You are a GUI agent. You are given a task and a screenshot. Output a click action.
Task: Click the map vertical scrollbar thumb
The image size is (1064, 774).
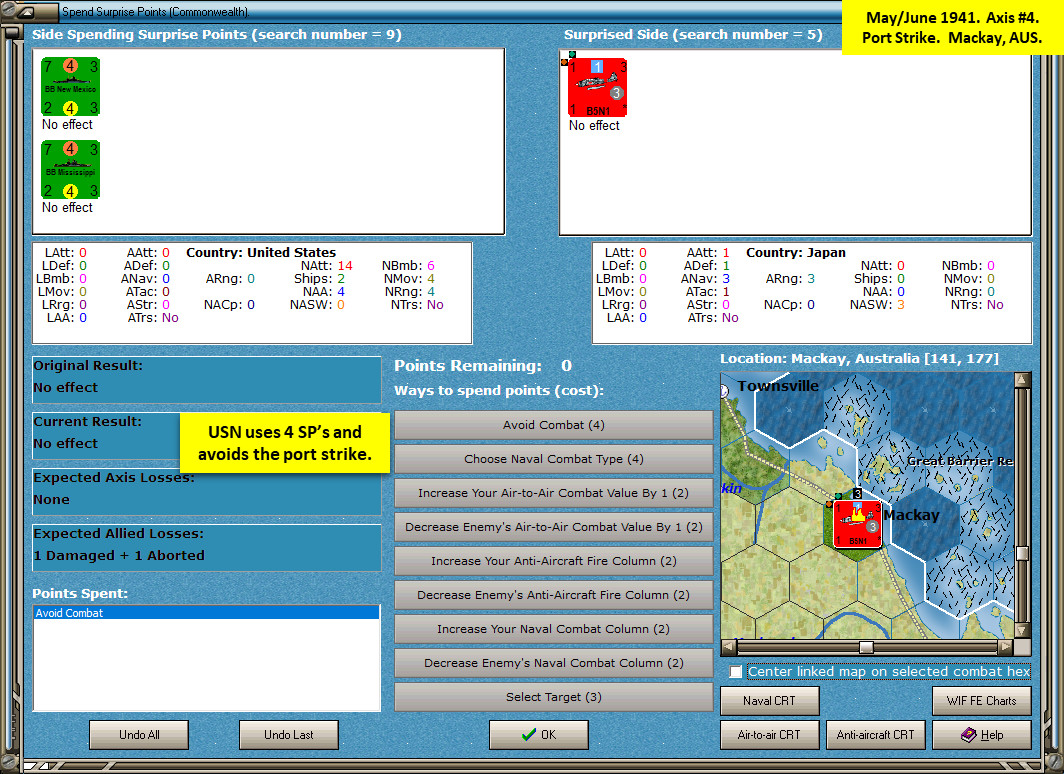coord(1022,553)
